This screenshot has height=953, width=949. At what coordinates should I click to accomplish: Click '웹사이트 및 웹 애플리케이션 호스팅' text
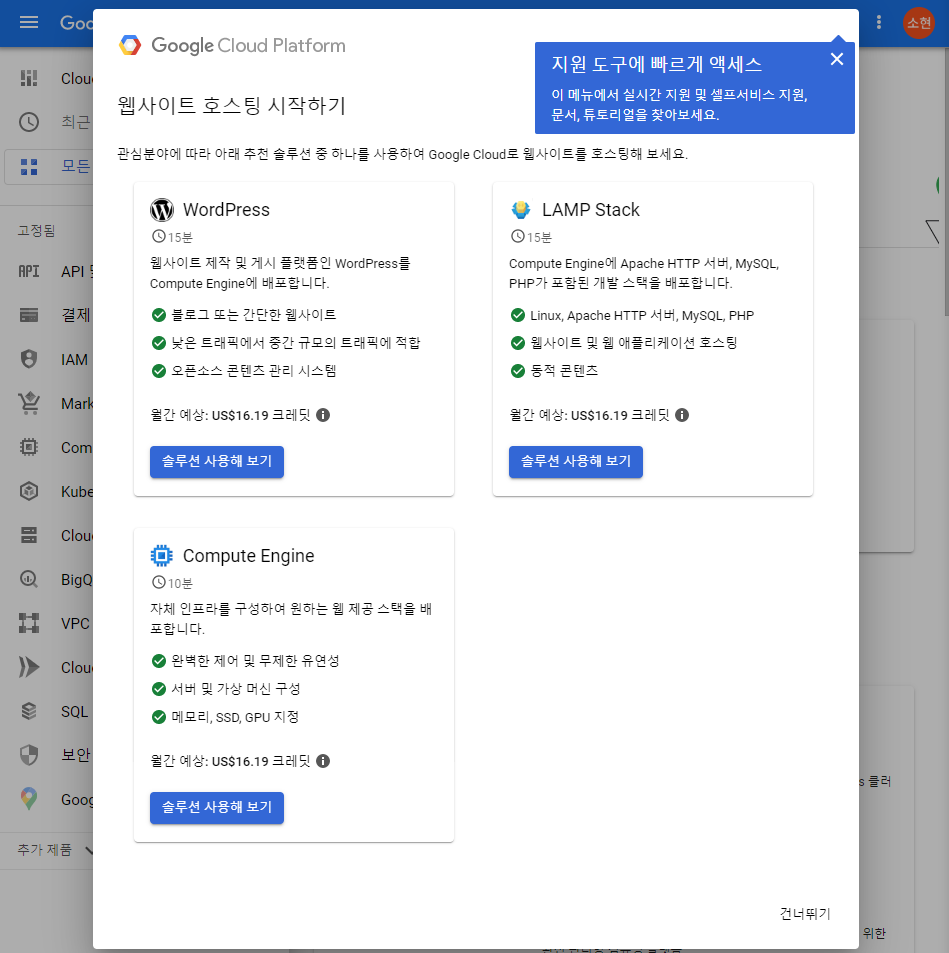633,343
